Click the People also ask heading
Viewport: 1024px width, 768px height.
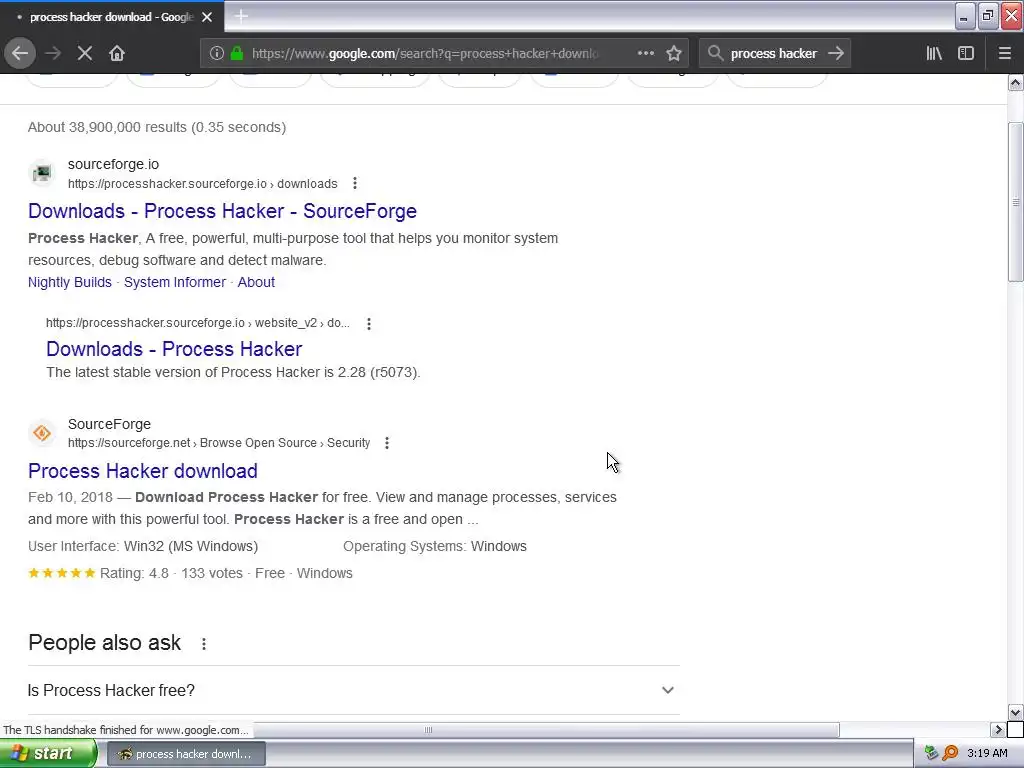coord(104,643)
